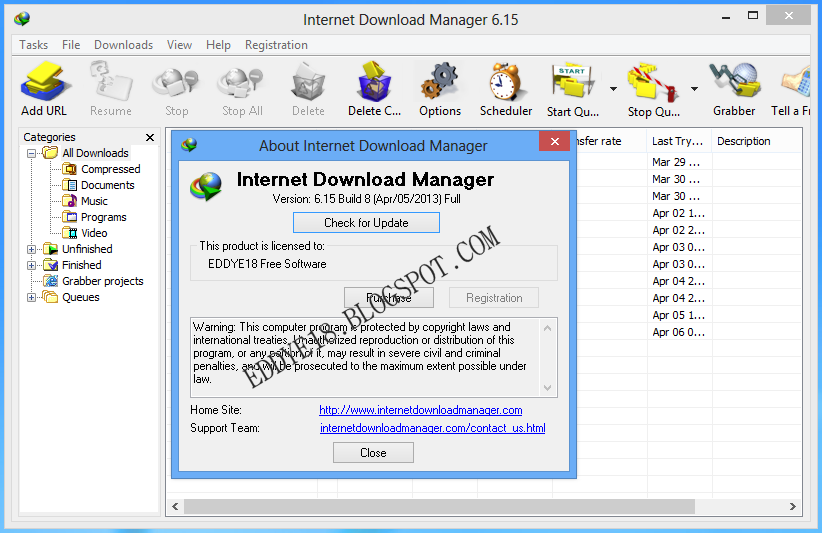Close the About dialog with X
This screenshot has width=822, height=533.
click(x=555, y=142)
